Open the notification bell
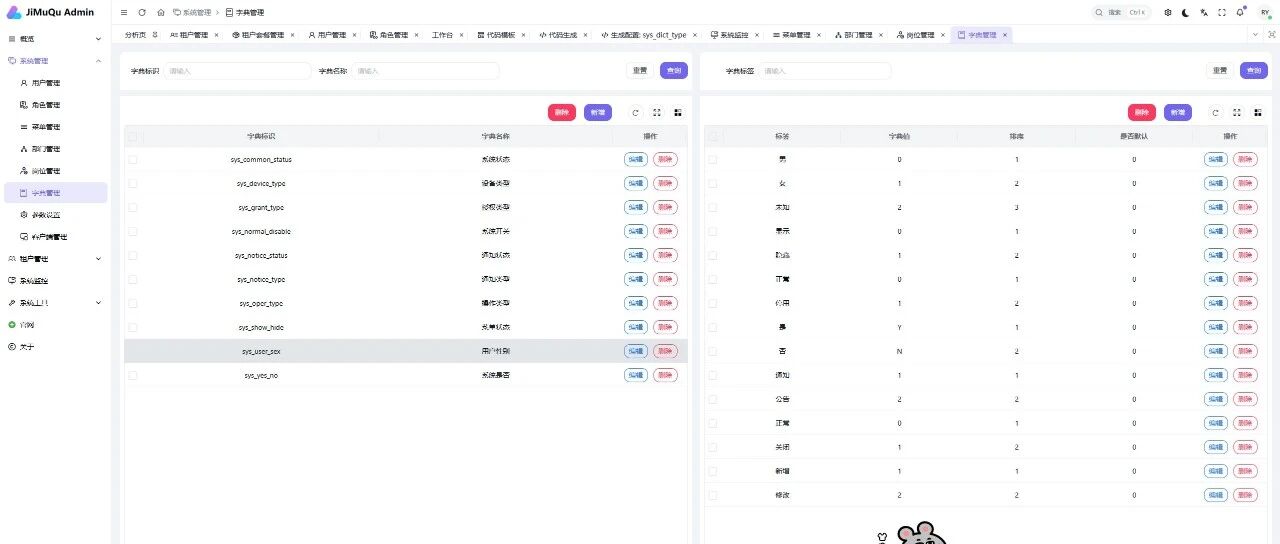Viewport: 1280px width, 544px height. pyautogui.click(x=1240, y=12)
